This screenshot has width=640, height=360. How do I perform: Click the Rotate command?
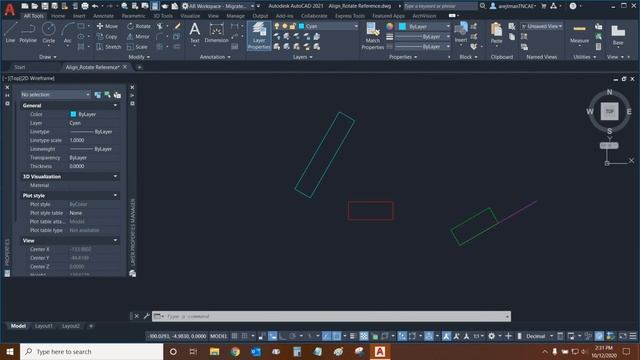138,26
